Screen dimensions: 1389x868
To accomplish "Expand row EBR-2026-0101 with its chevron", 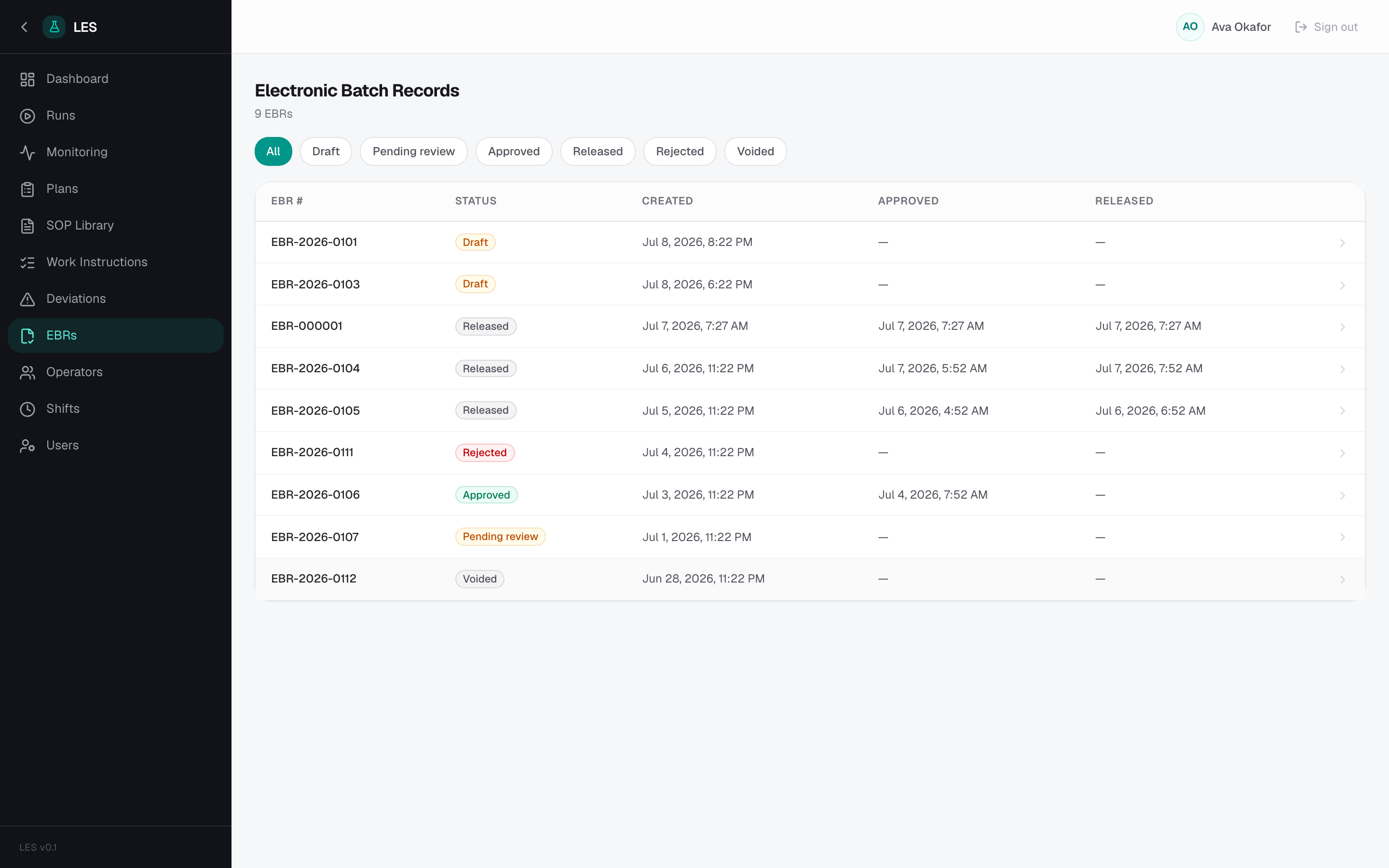I will click(1343, 243).
